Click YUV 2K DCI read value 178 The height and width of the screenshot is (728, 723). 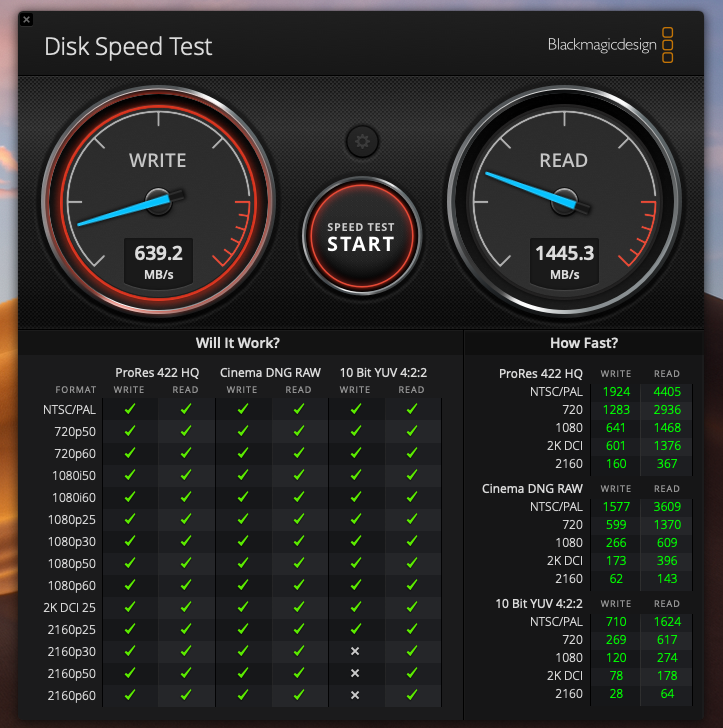[x=667, y=676]
